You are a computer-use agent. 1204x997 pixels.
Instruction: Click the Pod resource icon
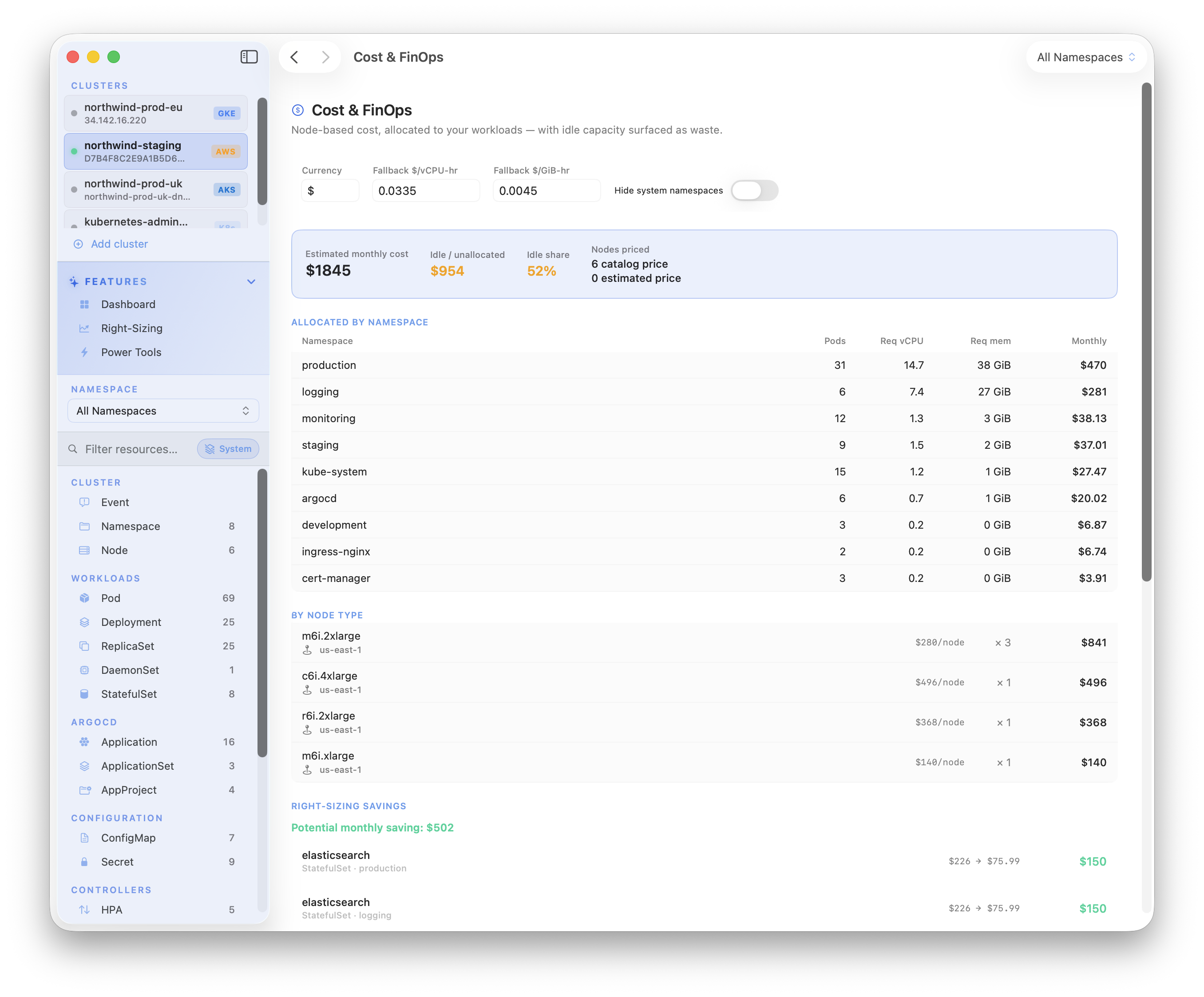pos(84,598)
